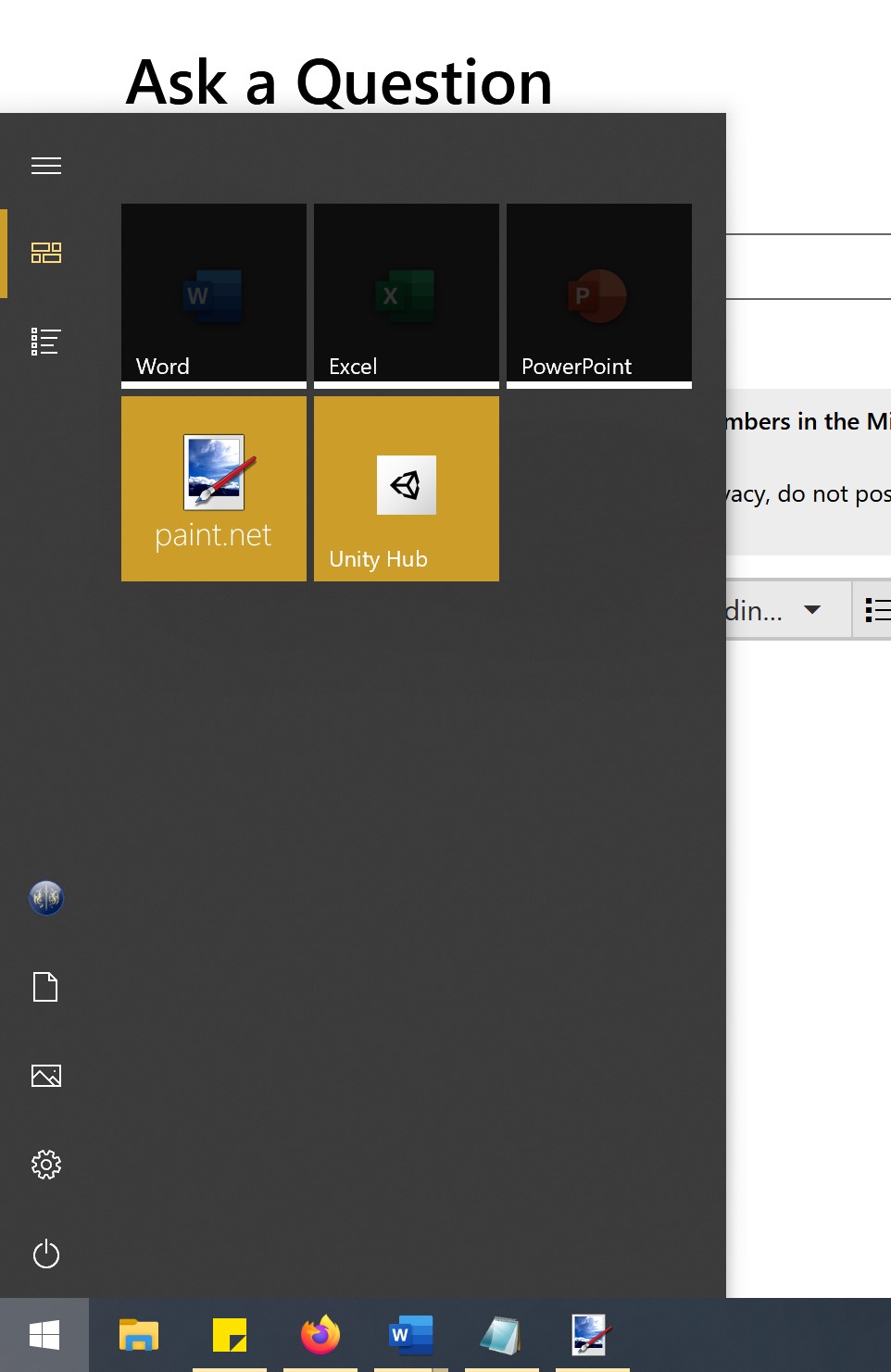Open the Documents folder icon

(x=45, y=987)
